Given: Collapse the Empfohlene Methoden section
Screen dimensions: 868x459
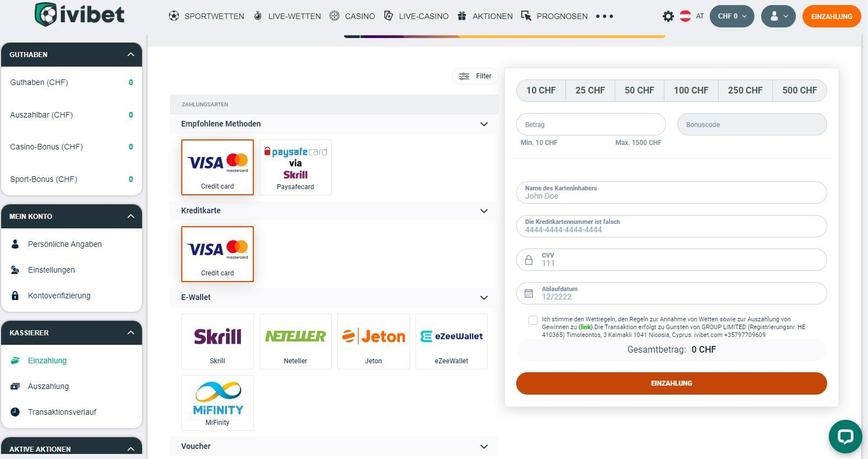Looking at the screenshot, I should 484,124.
